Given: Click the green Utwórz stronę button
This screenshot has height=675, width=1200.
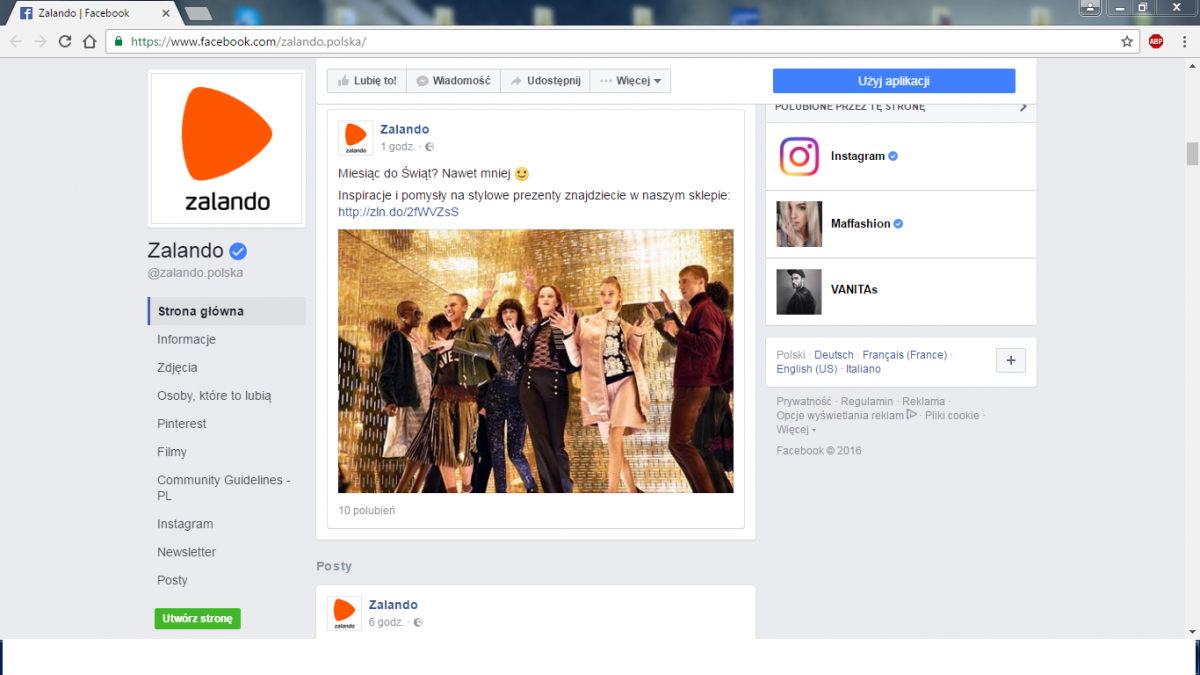Looking at the screenshot, I should 197,619.
